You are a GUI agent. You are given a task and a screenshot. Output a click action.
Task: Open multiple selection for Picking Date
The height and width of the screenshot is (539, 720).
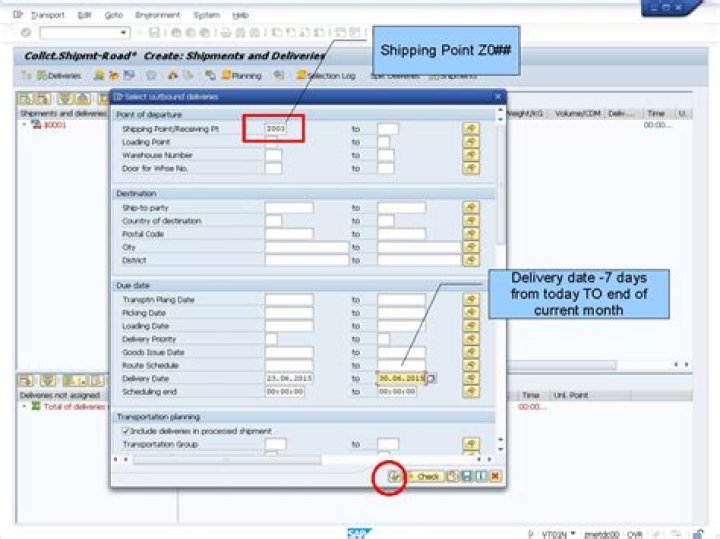click(x=471, y=313)
